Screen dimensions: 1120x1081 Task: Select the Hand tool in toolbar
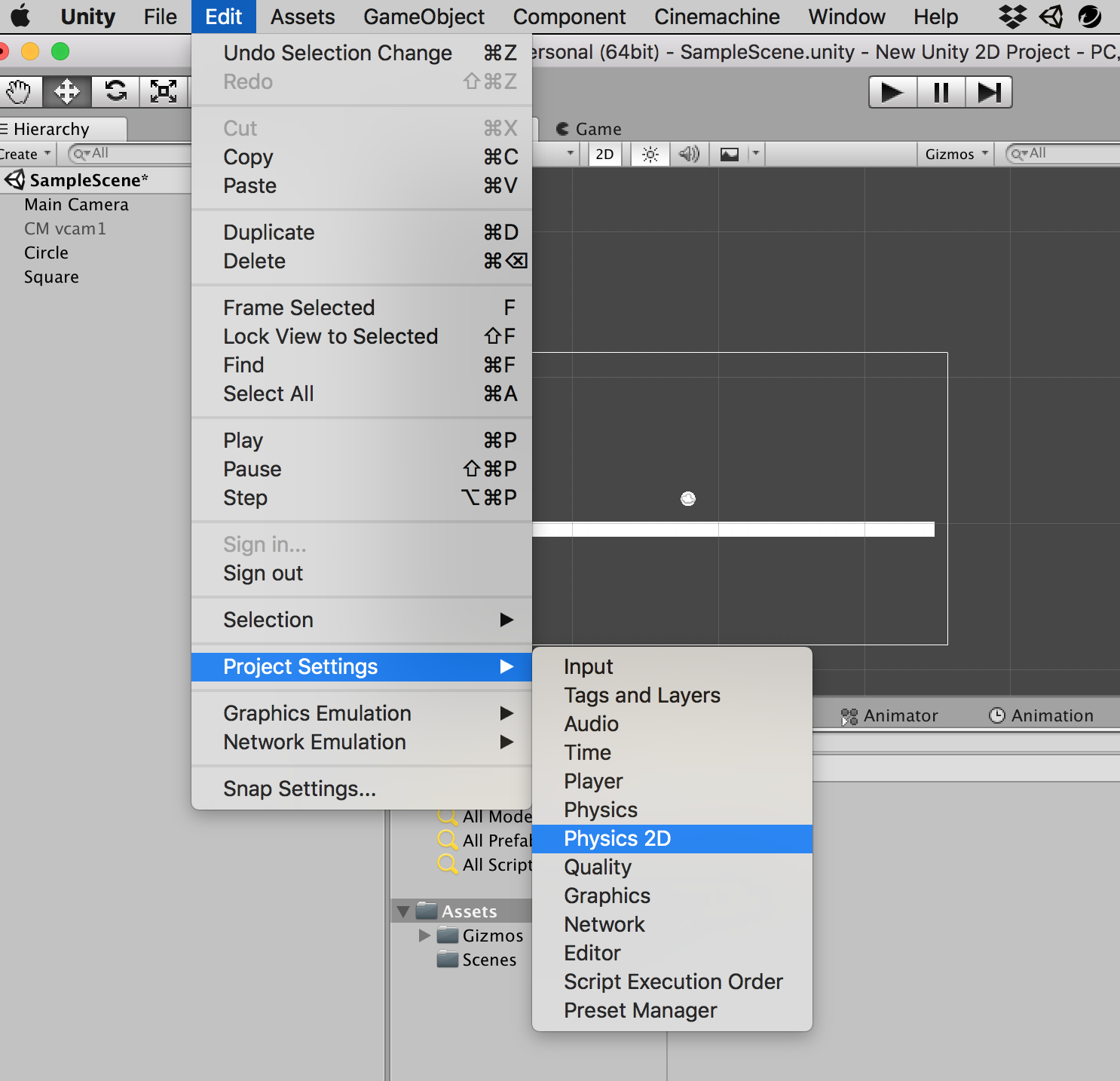click(19, 92)
